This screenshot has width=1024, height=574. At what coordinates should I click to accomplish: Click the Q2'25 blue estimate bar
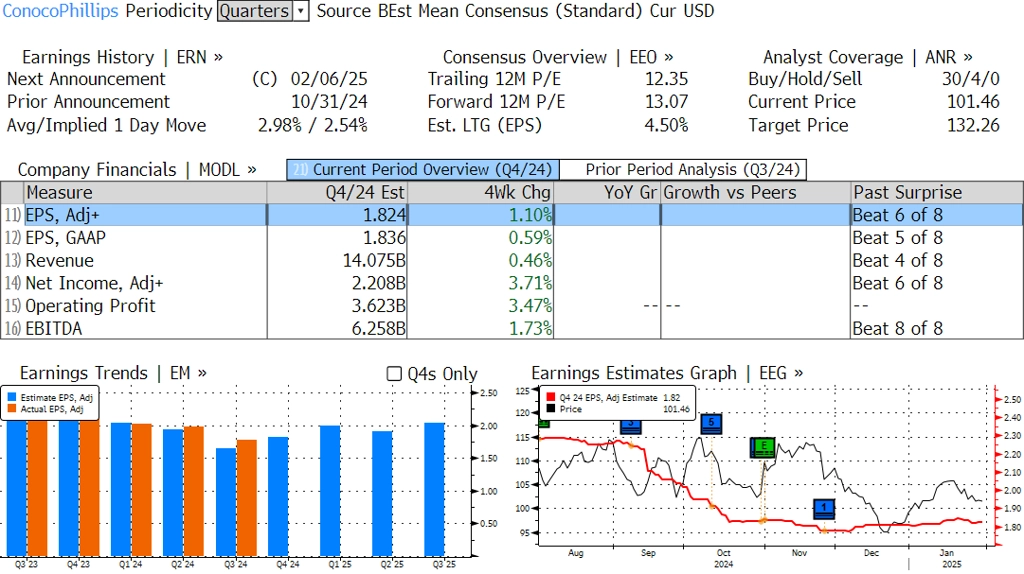click(x=382, y=493)
